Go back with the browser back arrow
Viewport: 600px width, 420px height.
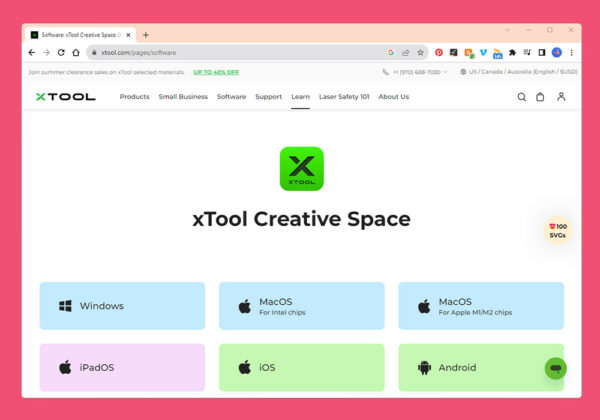click(32, 52)
